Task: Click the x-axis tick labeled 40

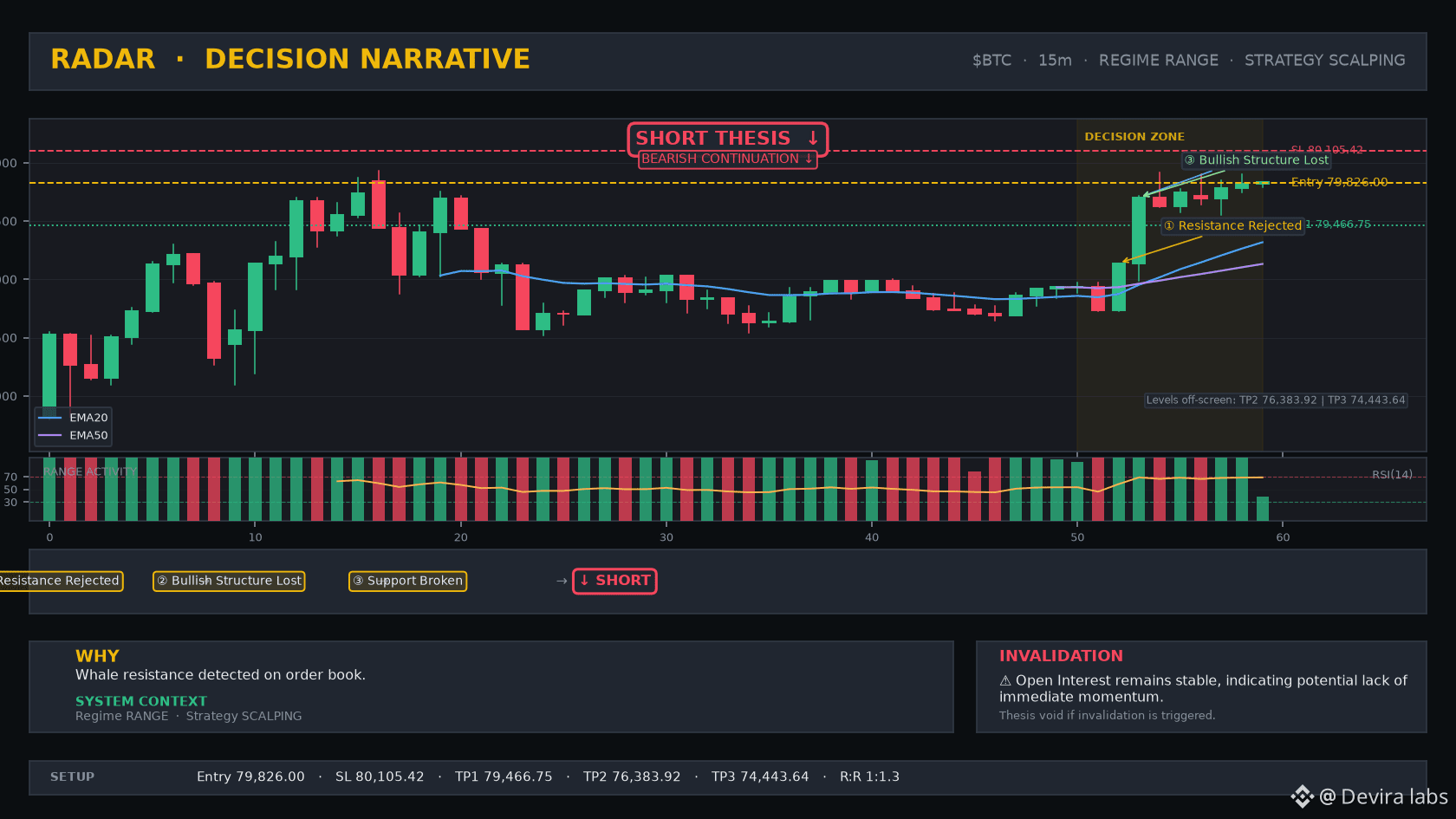Action: tap(872, 537)
